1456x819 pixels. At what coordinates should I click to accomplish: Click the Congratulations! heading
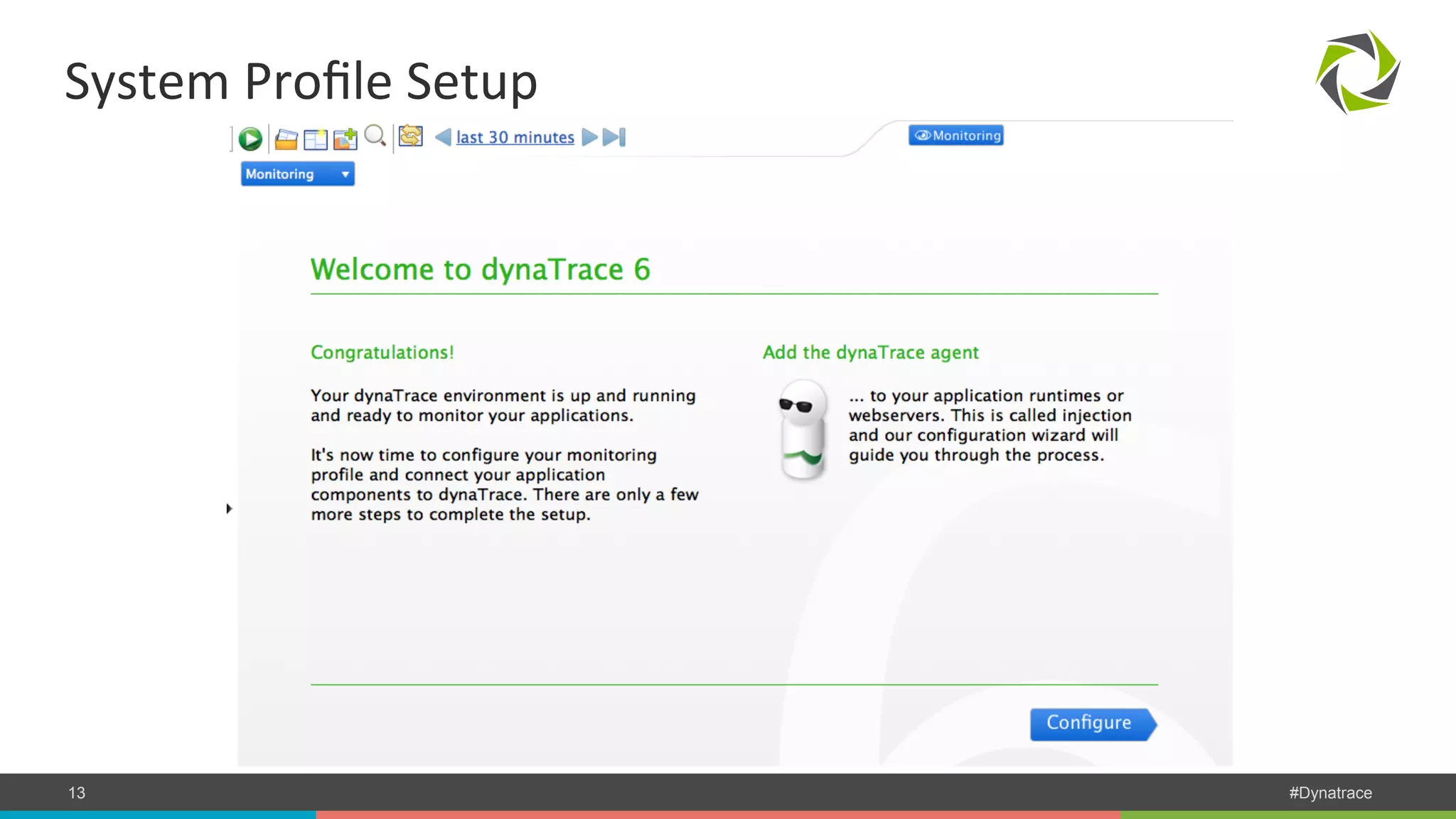point(382,353)
